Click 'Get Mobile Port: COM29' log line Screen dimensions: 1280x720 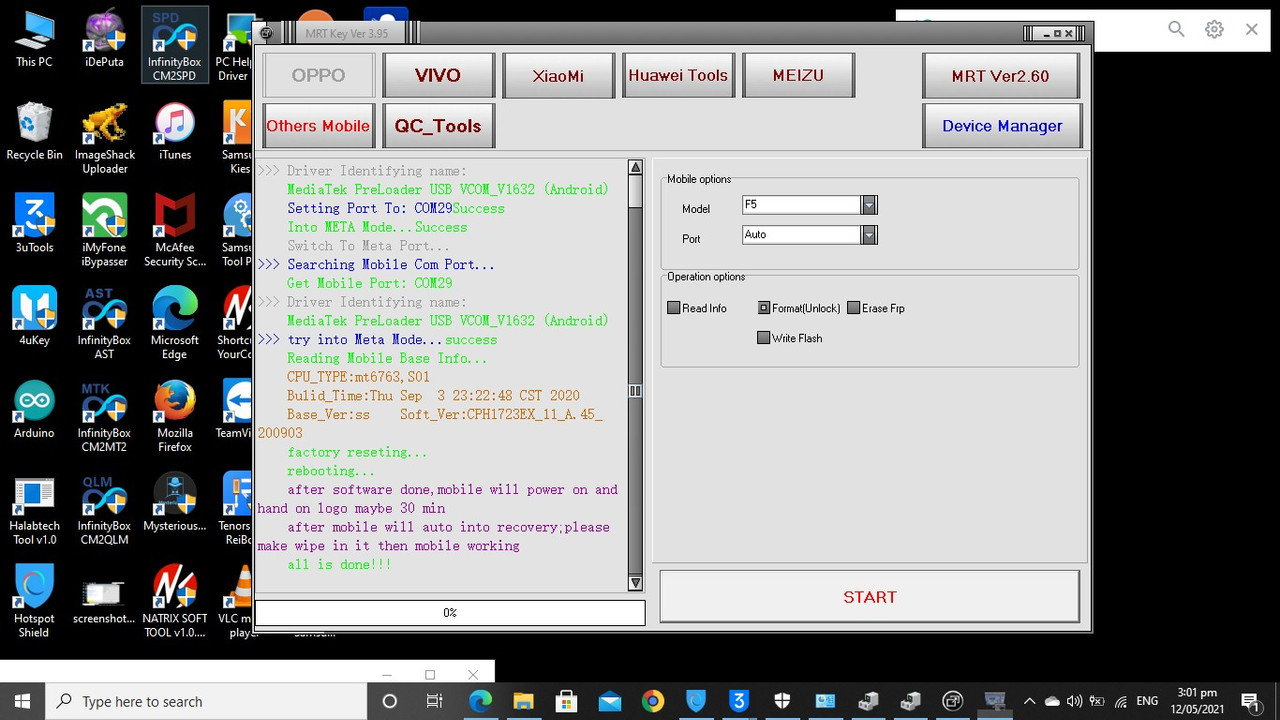370,283
